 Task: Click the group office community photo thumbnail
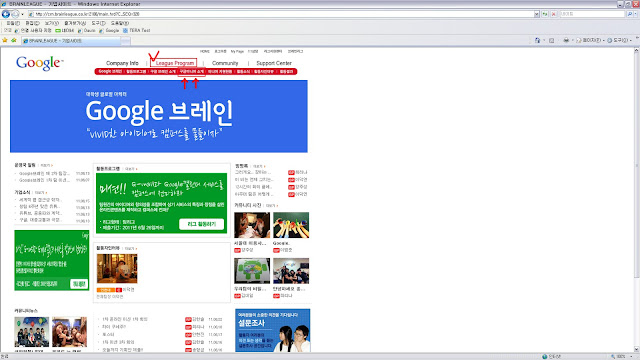tap(291, 271)
